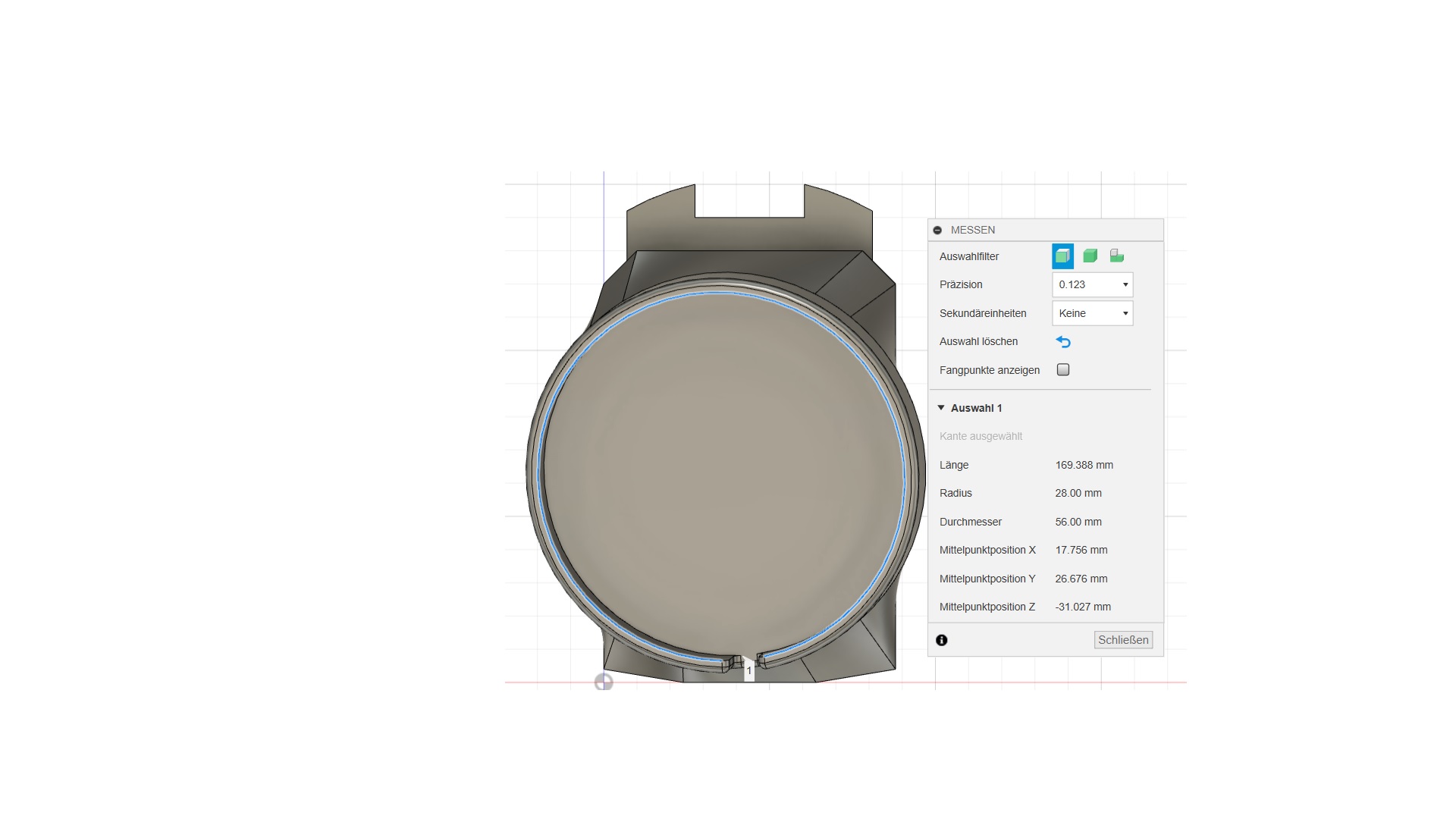Open the Präzision dropdown
Viewport: 1456px width, 819px height.
1092,284
